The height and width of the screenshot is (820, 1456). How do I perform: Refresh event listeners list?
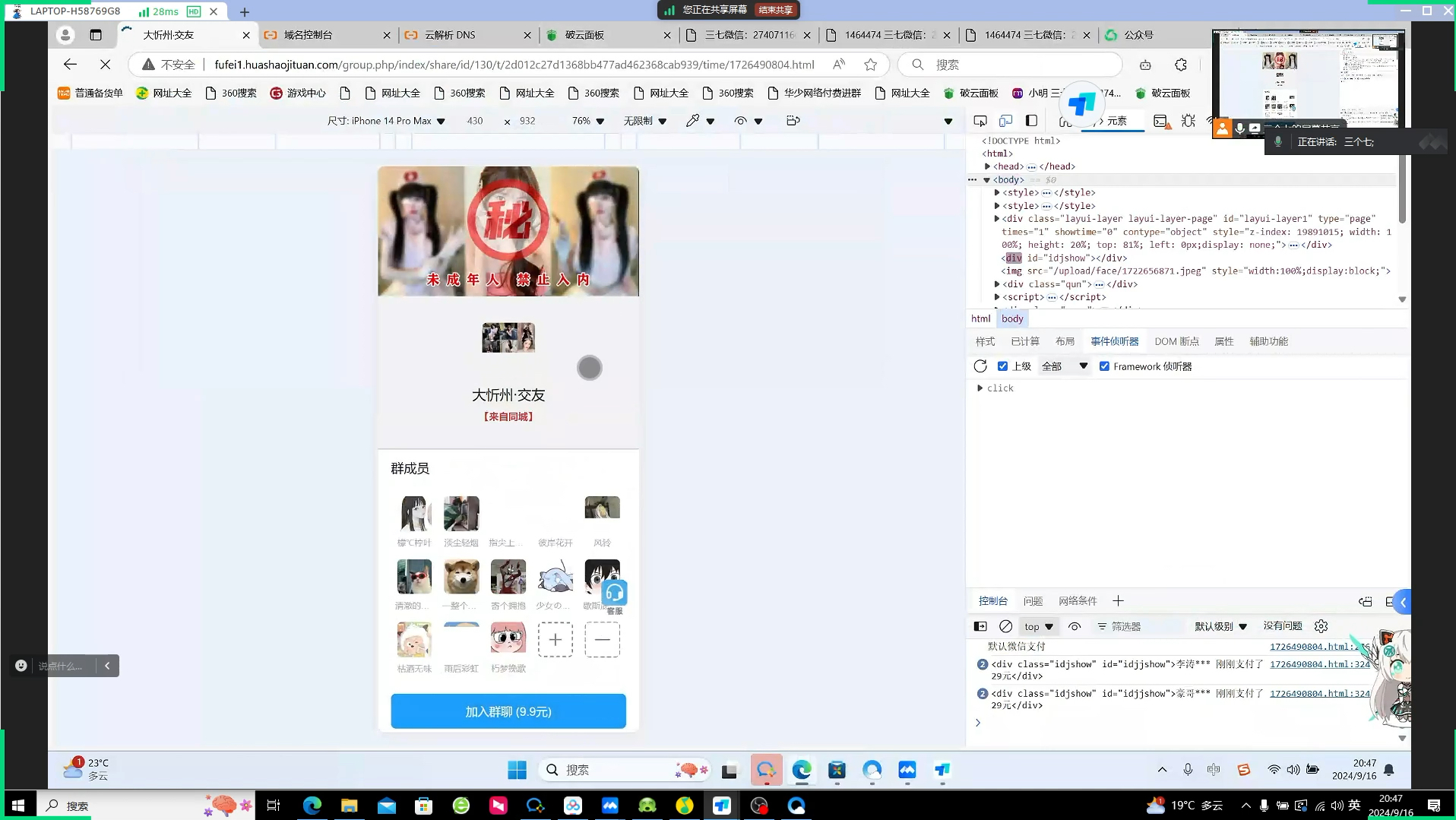click(980, 366)
